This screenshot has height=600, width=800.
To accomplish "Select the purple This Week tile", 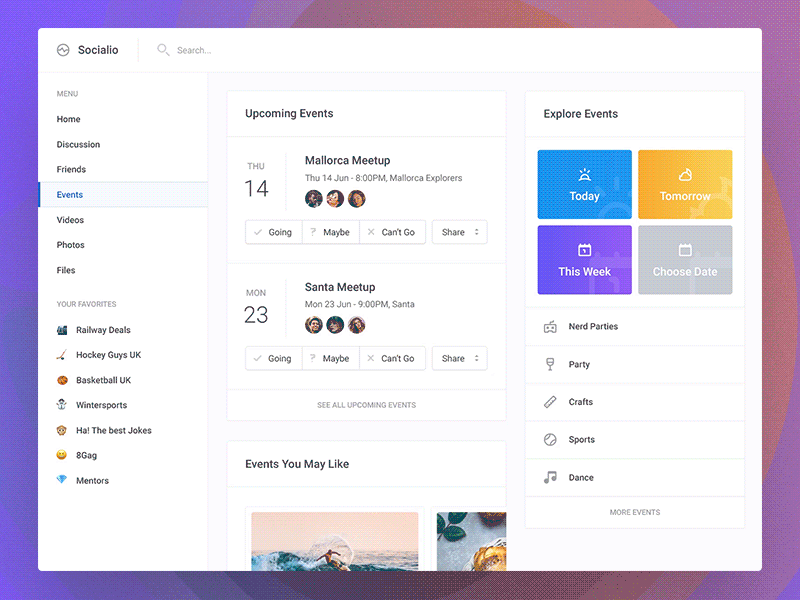I will (585, 260).
